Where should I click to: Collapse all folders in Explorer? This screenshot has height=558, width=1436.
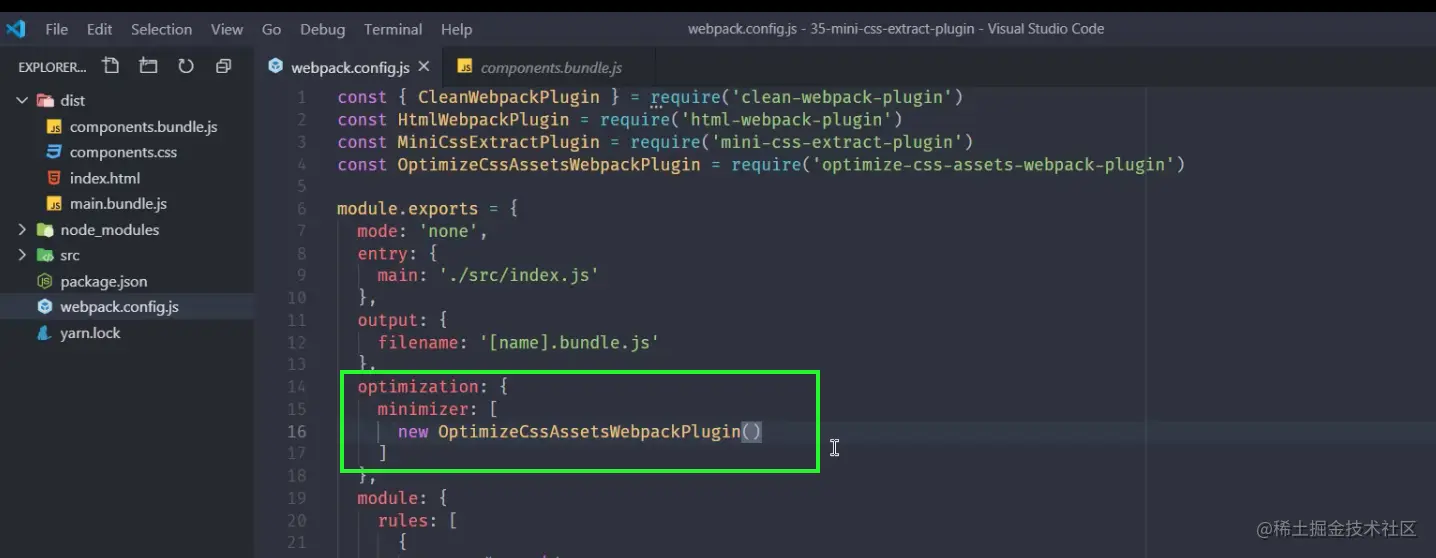[223, 66]
